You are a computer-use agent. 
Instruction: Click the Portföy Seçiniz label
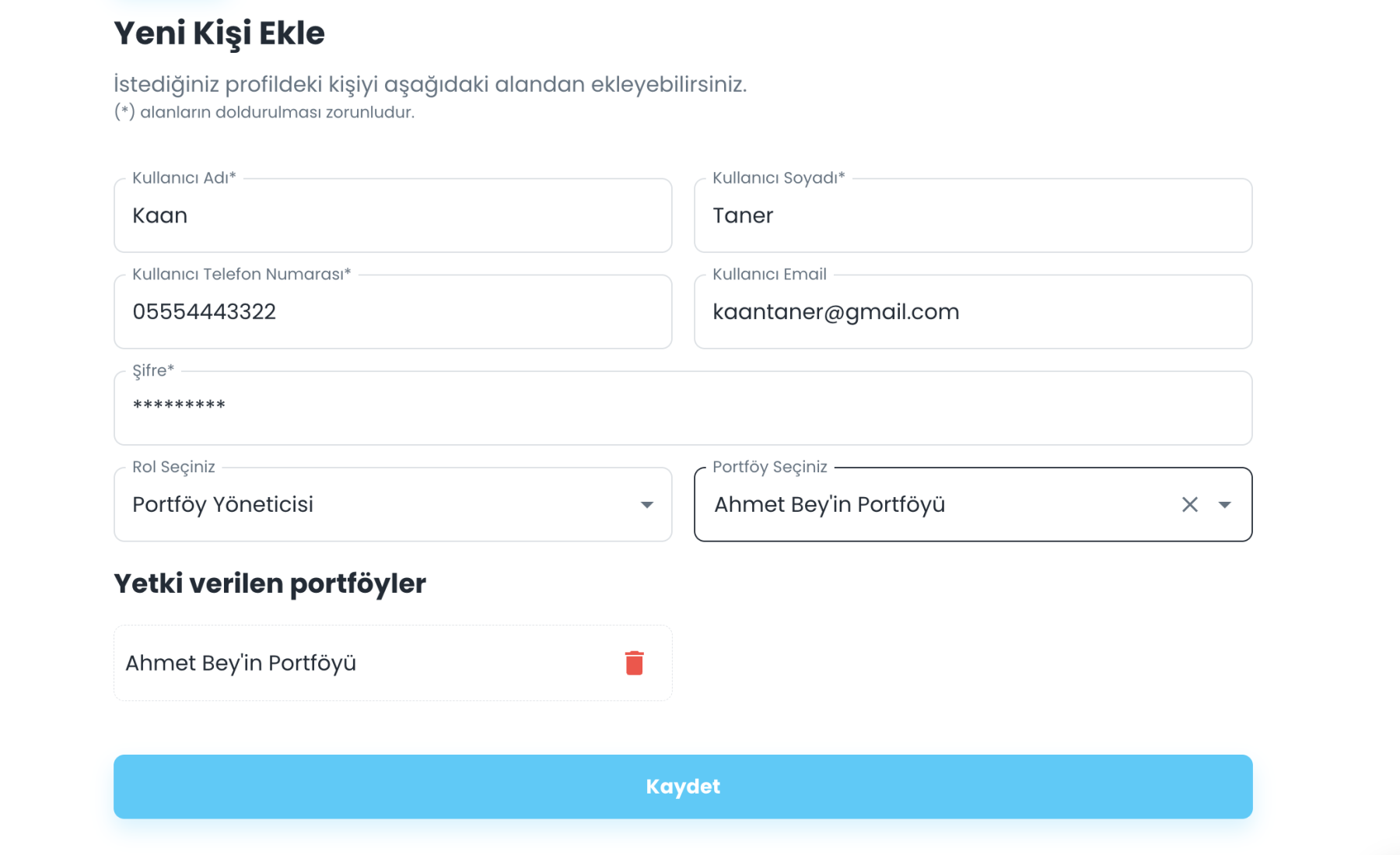click(769, 467)
